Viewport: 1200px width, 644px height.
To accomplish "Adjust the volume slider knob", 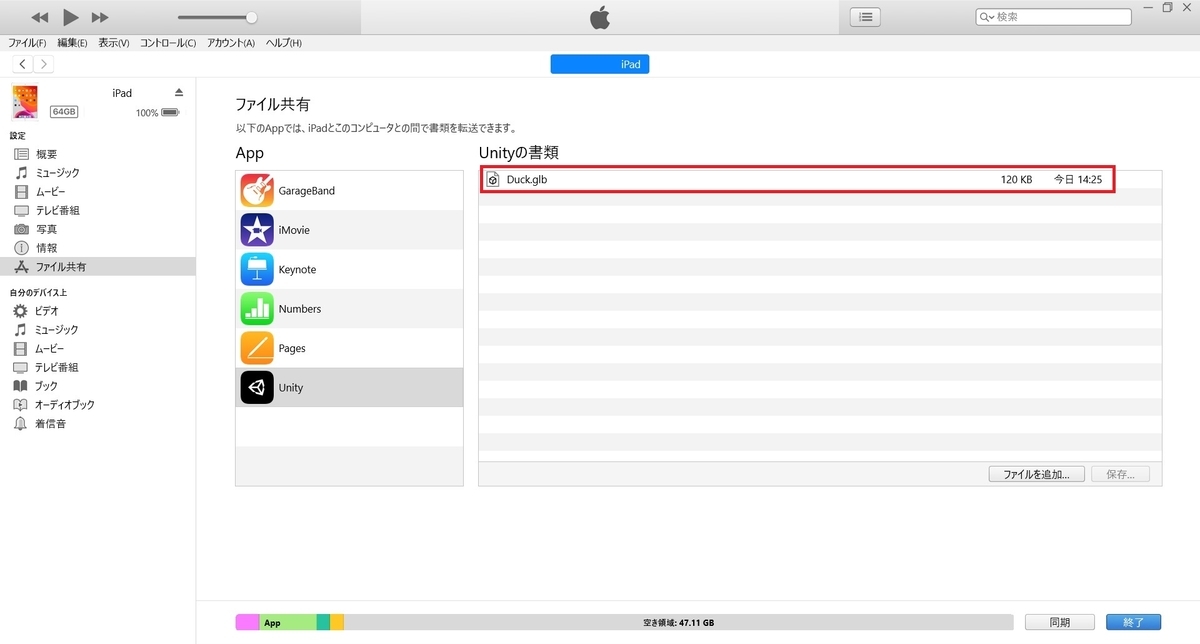I will pyautogui.click(x=251, y=17).
